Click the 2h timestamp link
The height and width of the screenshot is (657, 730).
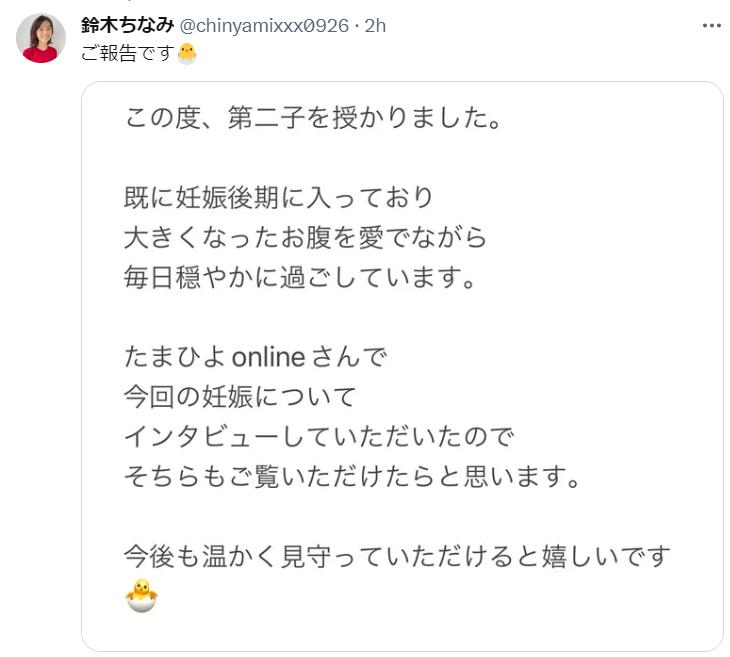375,26
